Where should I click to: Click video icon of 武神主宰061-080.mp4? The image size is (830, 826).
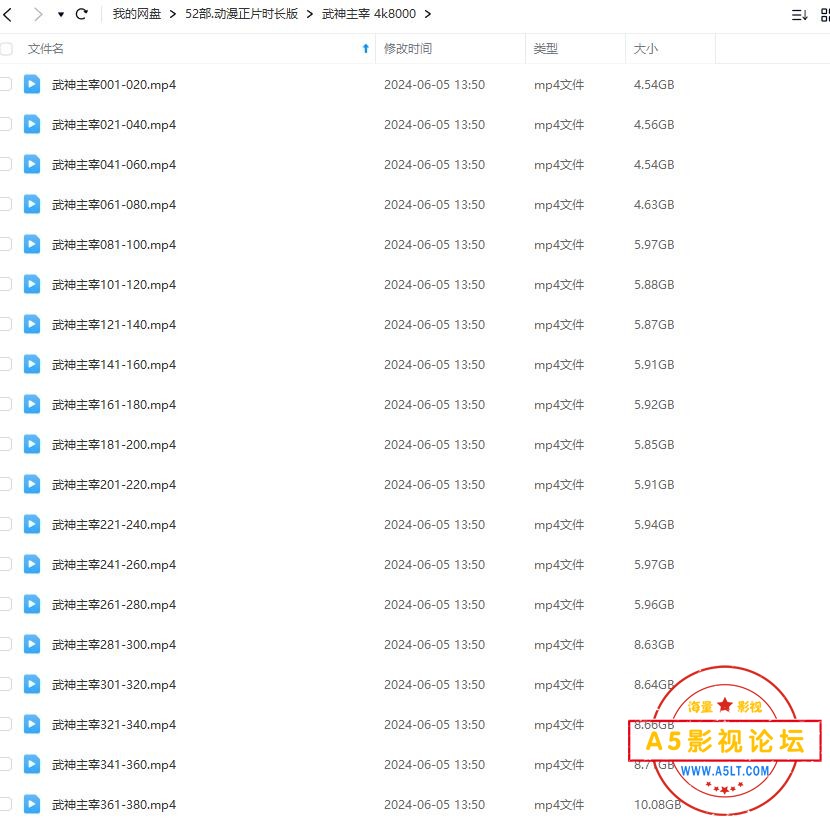[x=32, y=204]
